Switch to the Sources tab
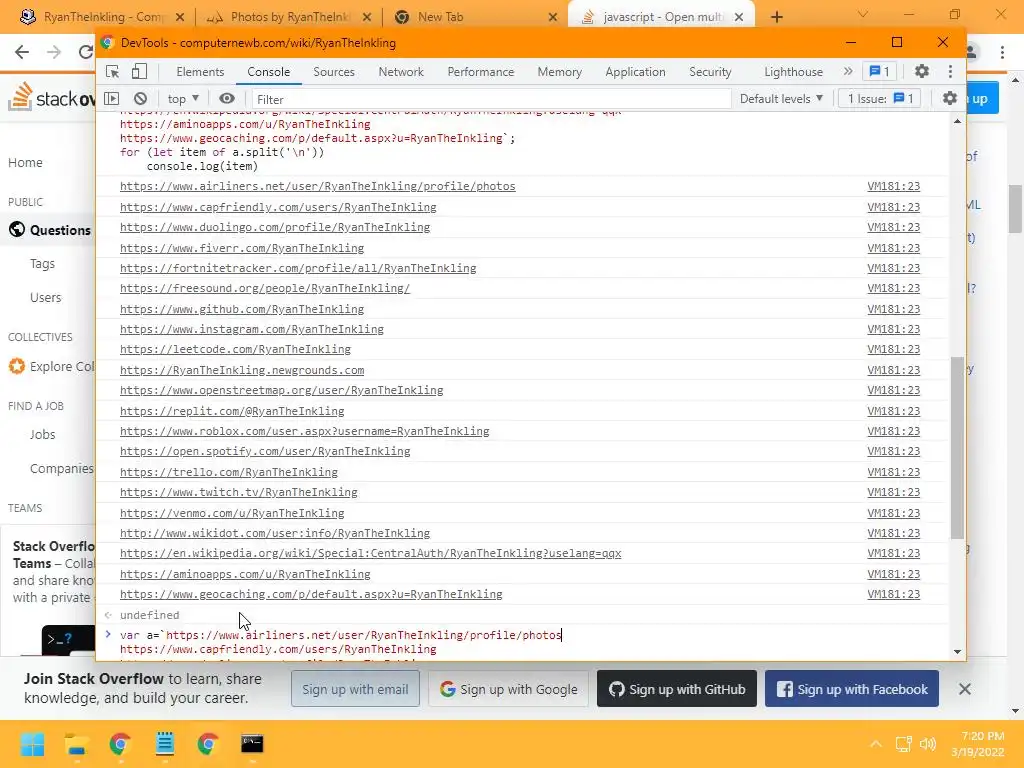Image resolution: width=1024 pixels, height=768 pixels. [x=334, y=72]
